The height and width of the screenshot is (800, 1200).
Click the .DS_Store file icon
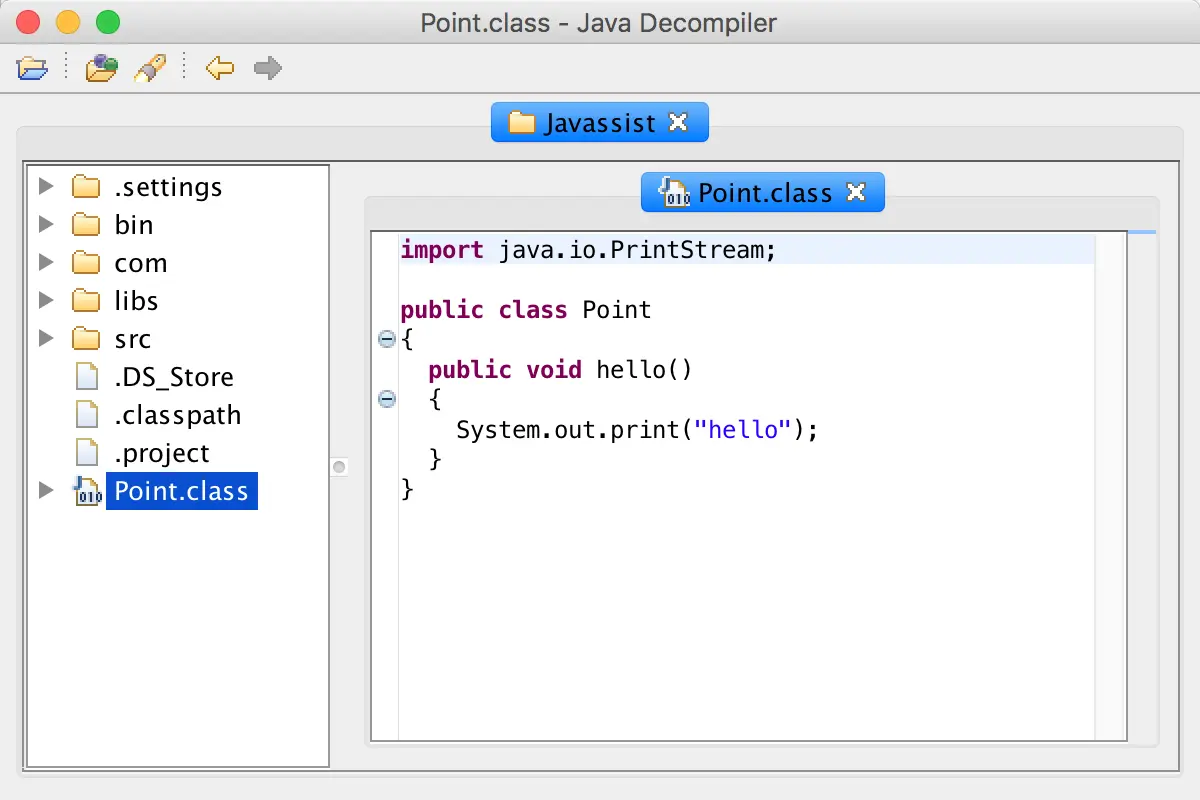pos(88,377)
